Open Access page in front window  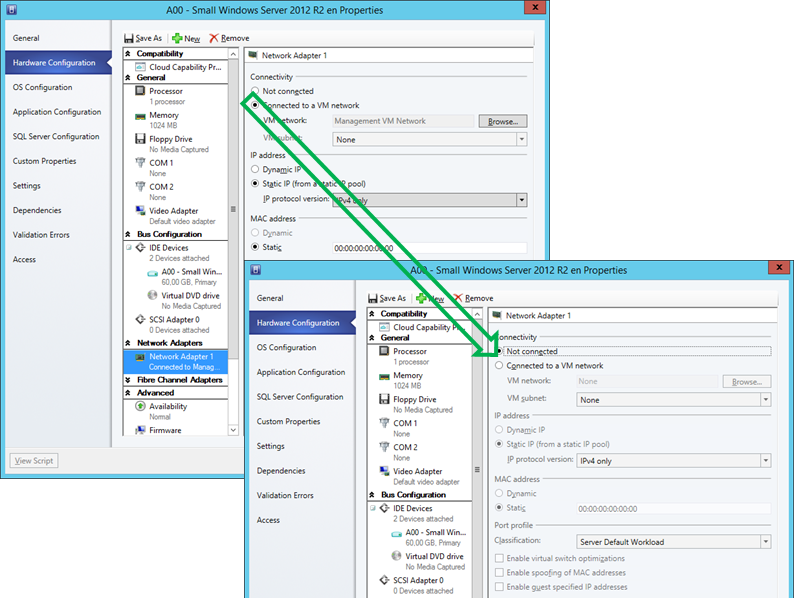[268, 520]
